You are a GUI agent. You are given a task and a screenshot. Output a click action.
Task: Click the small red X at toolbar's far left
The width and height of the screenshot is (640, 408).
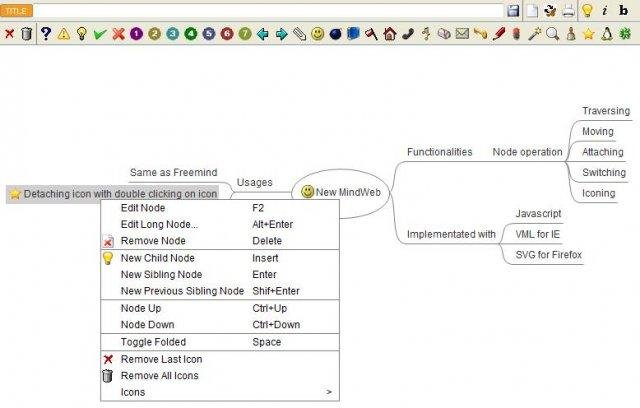(x=9, y=33)
